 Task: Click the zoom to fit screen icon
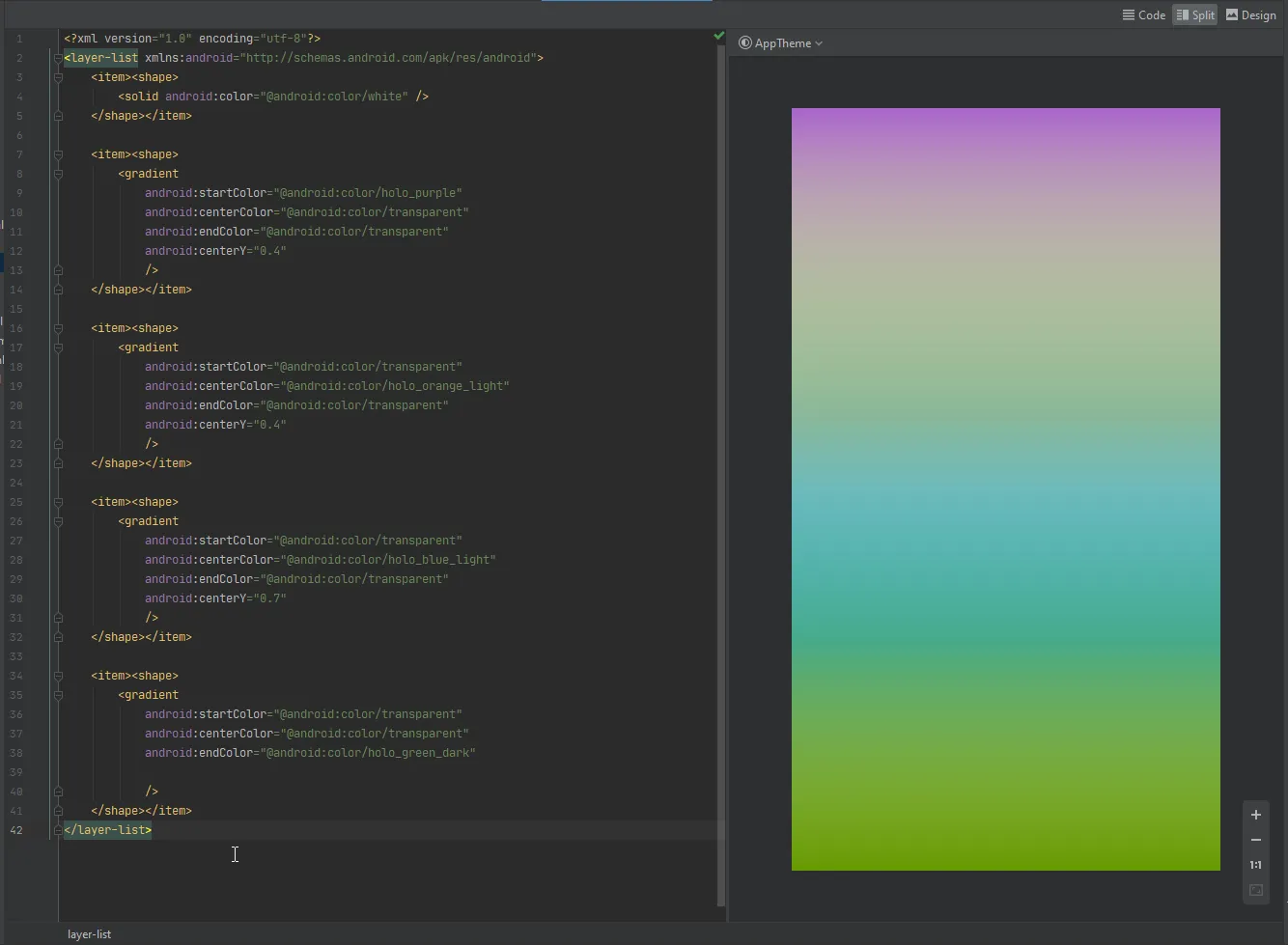coord(1255,890)
